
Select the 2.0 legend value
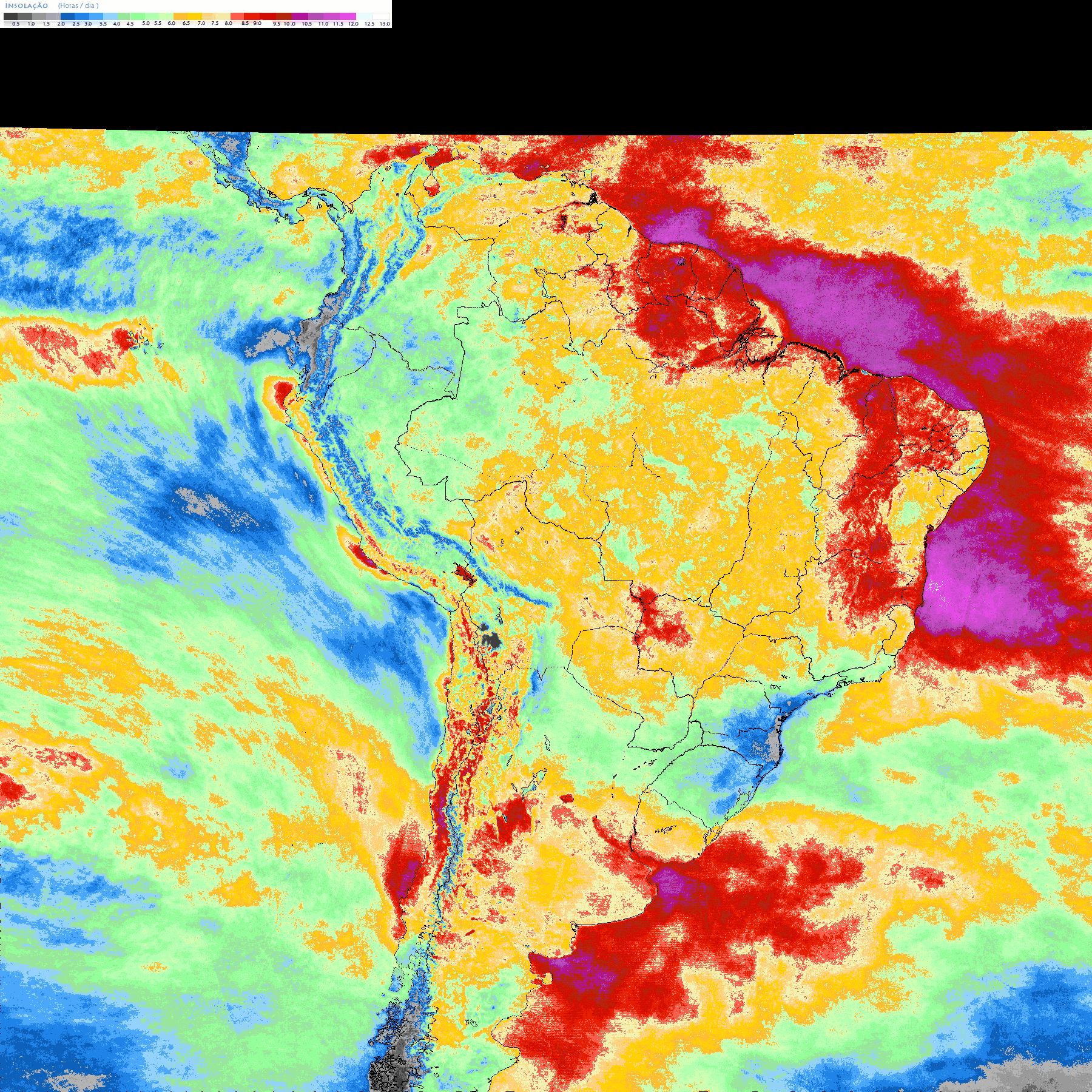point(61,24)
